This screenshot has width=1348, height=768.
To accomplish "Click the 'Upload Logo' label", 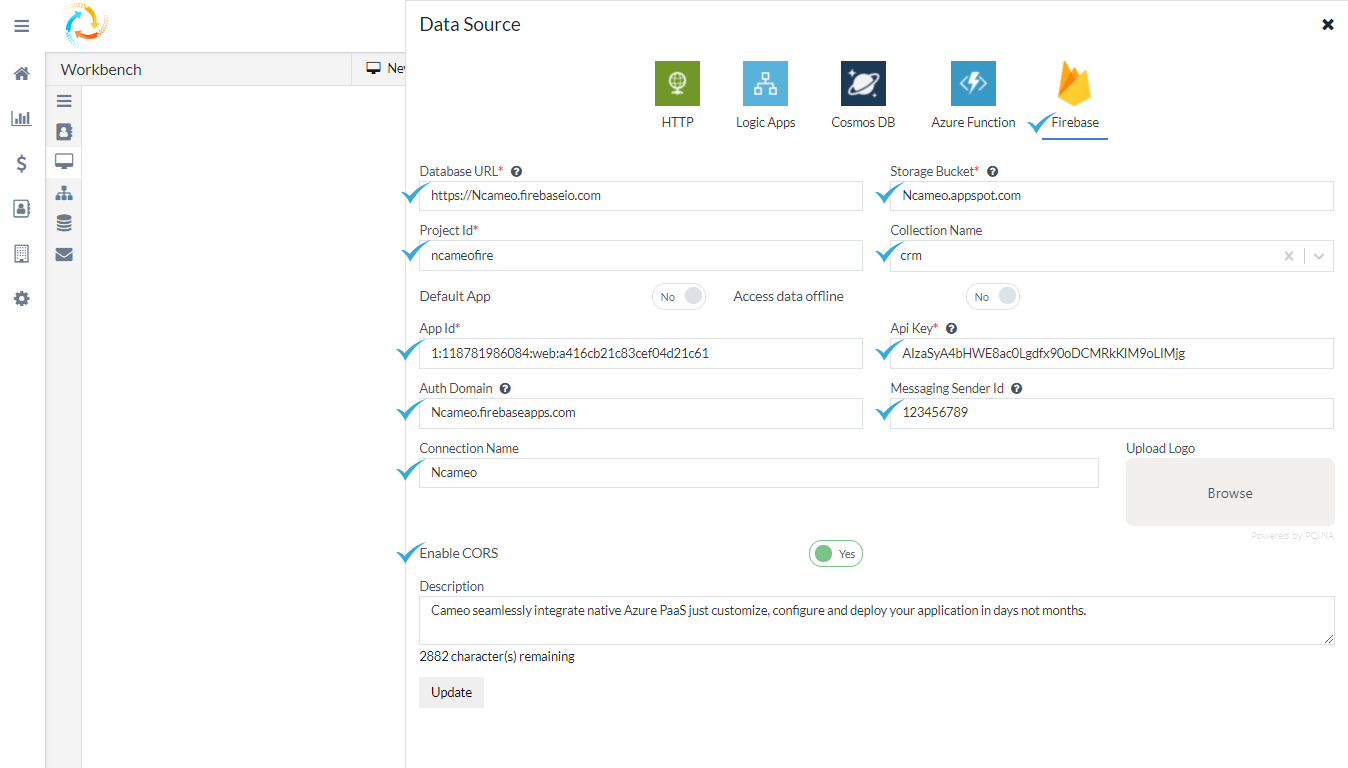I will click(x=1160, y=448).
